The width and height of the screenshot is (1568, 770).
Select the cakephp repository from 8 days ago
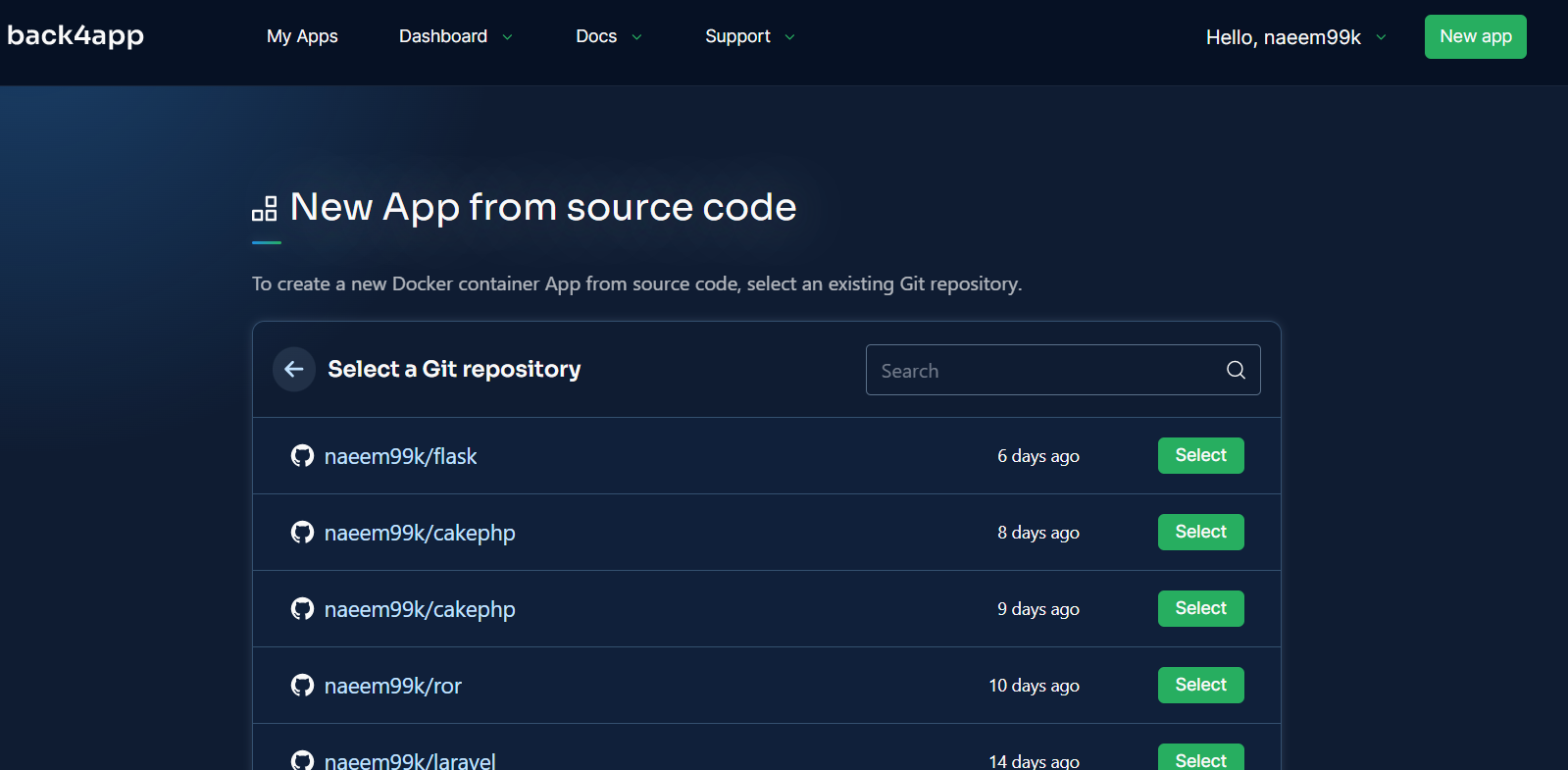pyautogui.click(x=1200, y=532)
